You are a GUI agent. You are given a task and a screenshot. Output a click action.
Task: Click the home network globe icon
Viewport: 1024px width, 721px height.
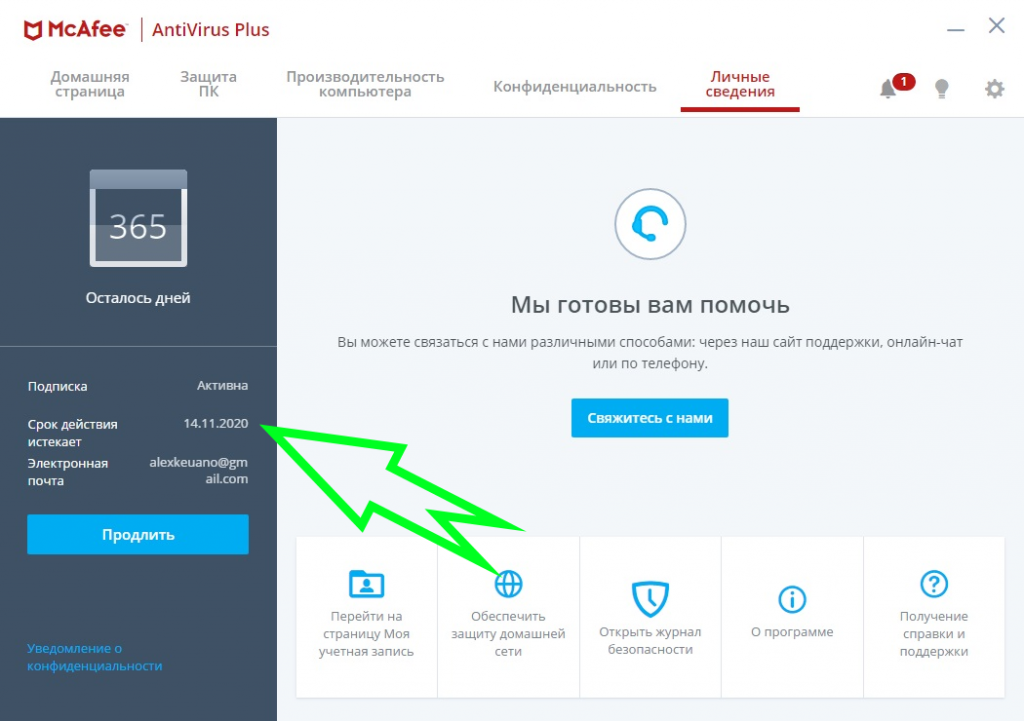click(x=508, y=583)
